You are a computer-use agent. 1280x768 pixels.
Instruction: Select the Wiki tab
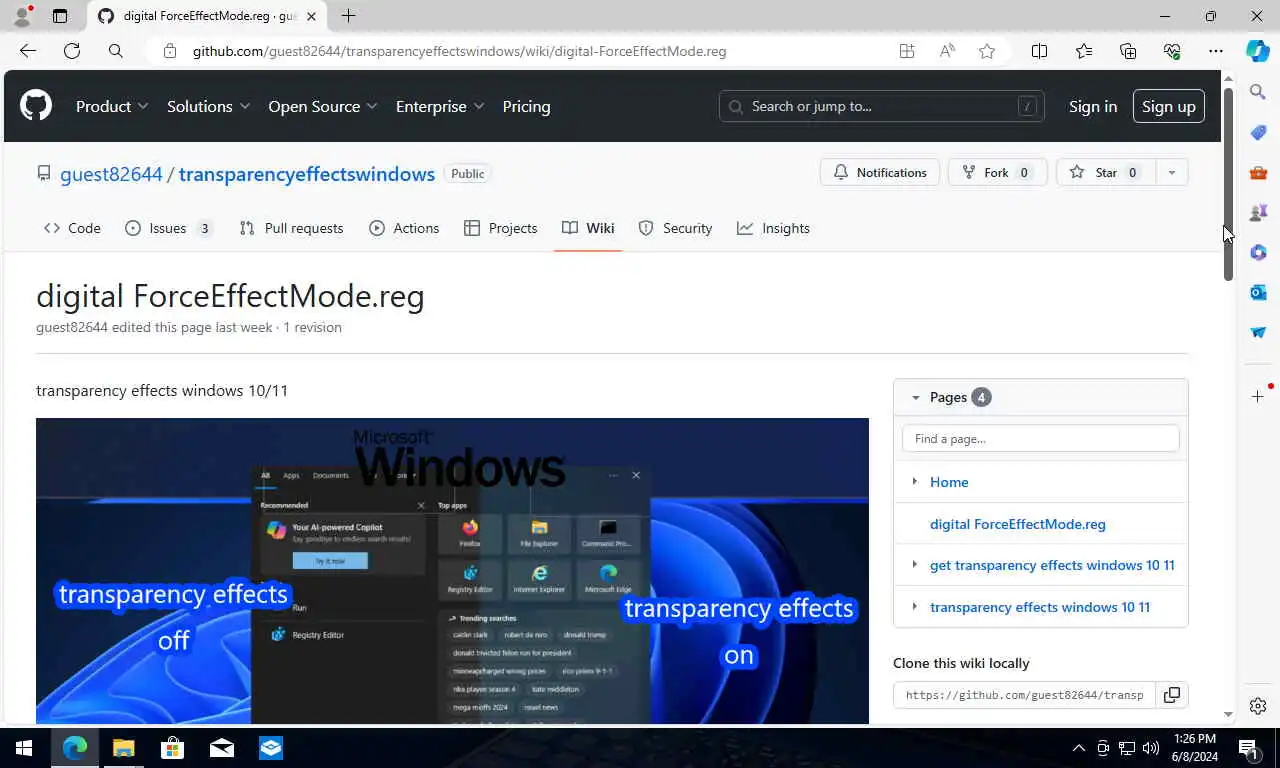tap(588, 228)
